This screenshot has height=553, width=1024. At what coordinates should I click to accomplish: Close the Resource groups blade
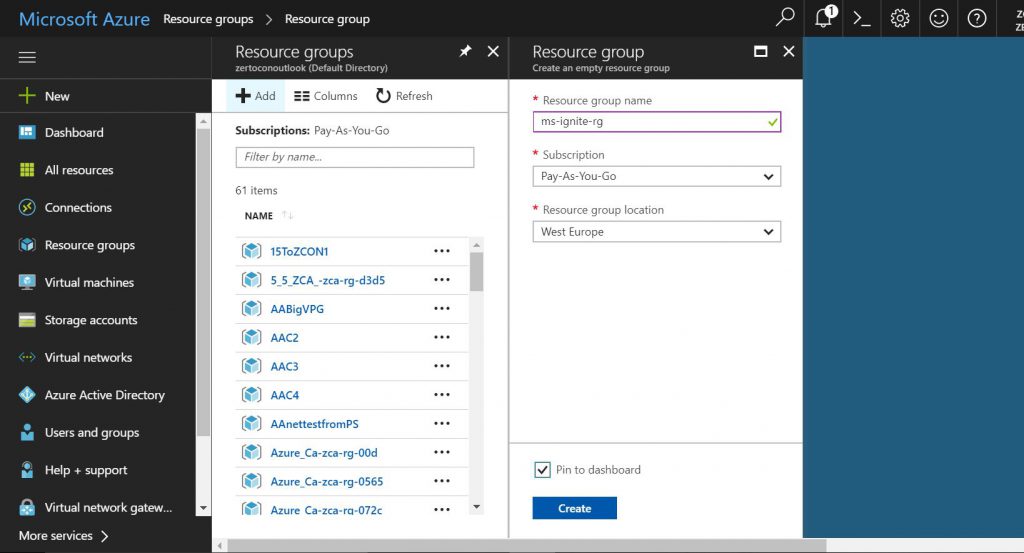[x=493, y=51]
